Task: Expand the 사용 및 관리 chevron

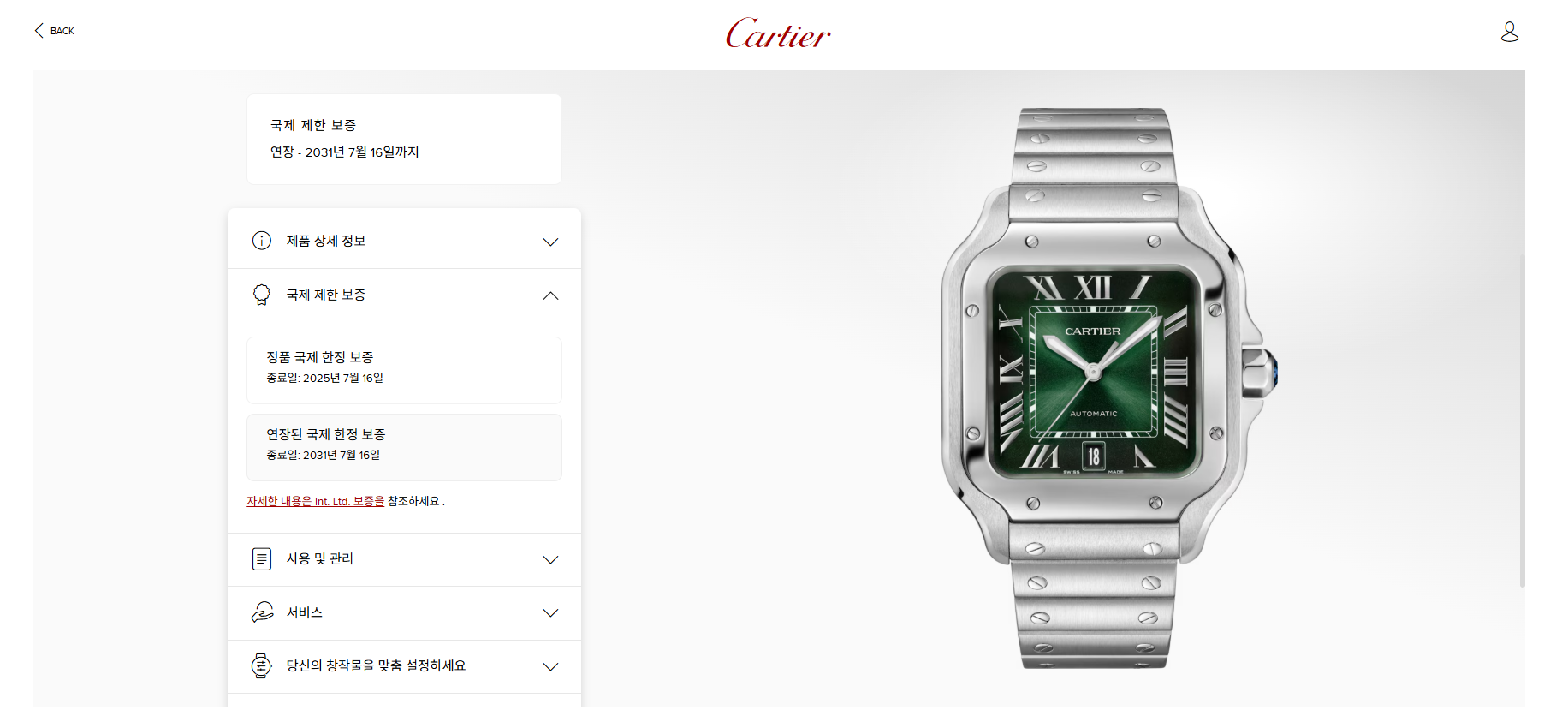Action: (x=550, y=559)
